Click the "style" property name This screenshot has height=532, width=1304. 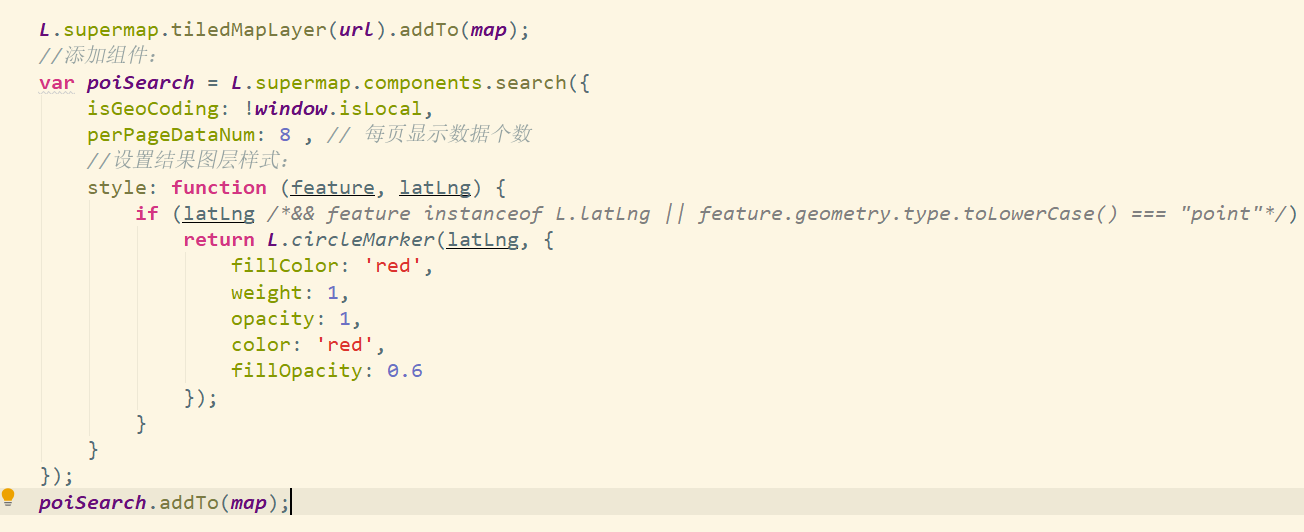[x=116, y=187]
